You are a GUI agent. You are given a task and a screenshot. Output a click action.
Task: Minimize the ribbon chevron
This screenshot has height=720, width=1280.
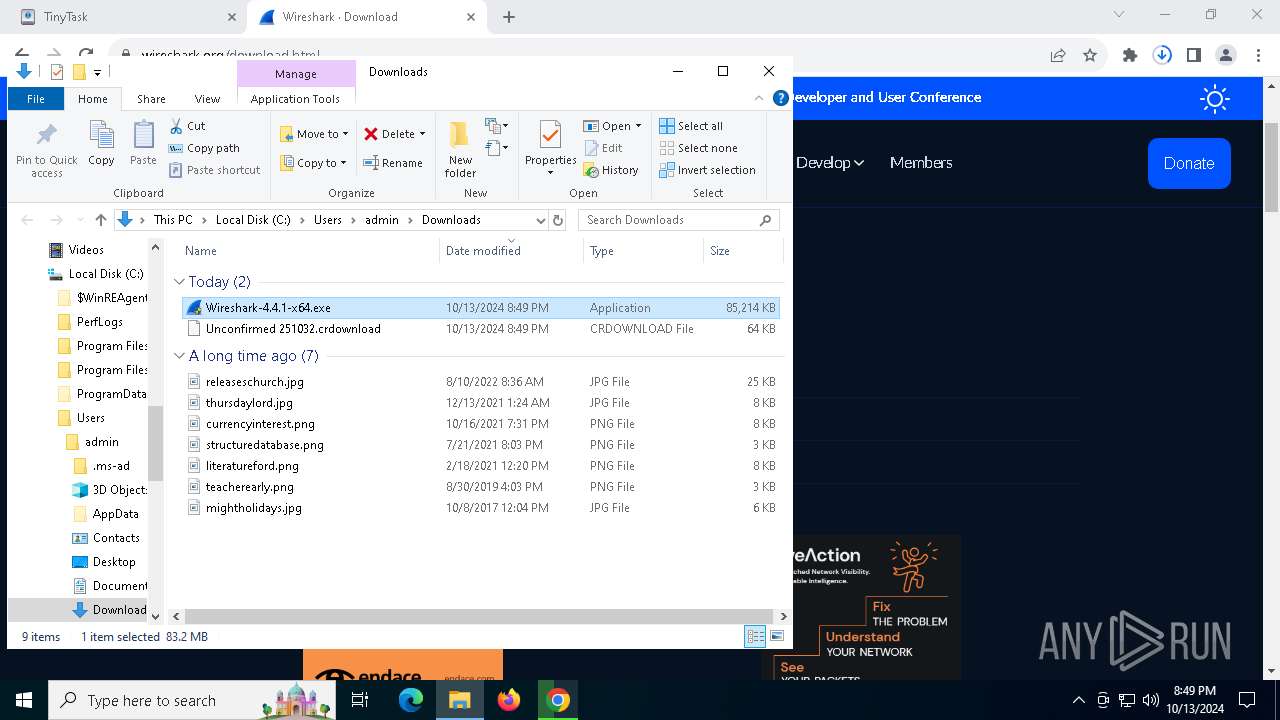759,98
